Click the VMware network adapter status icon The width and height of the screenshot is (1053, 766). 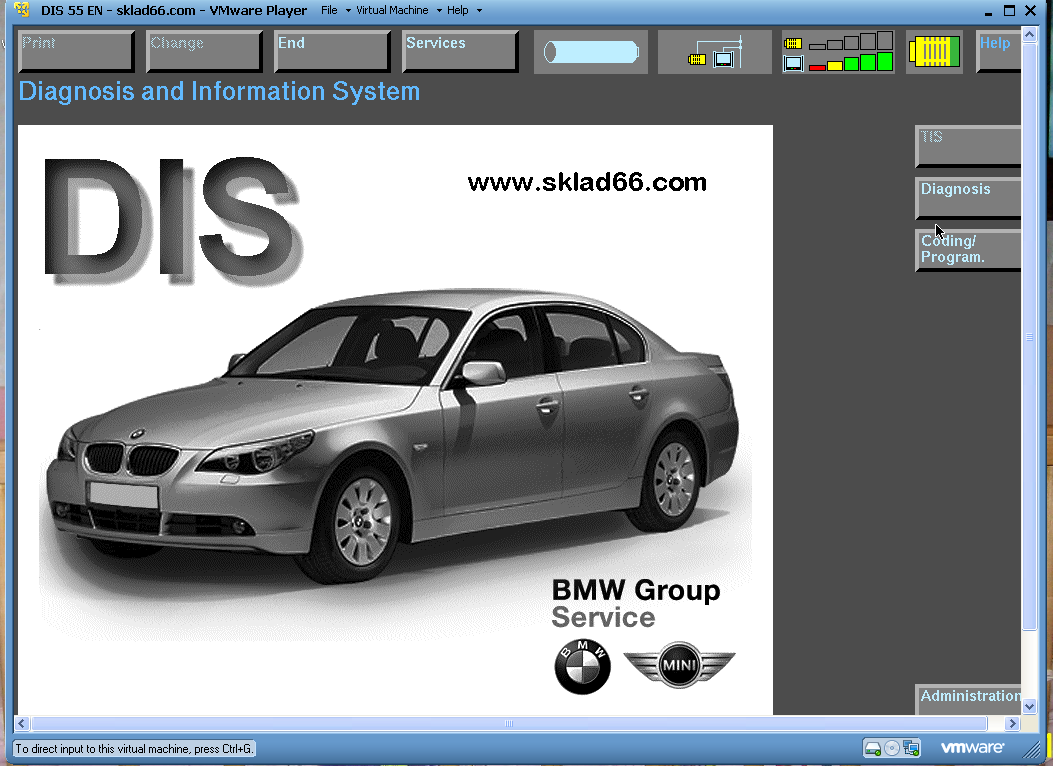tap(911, 748)
